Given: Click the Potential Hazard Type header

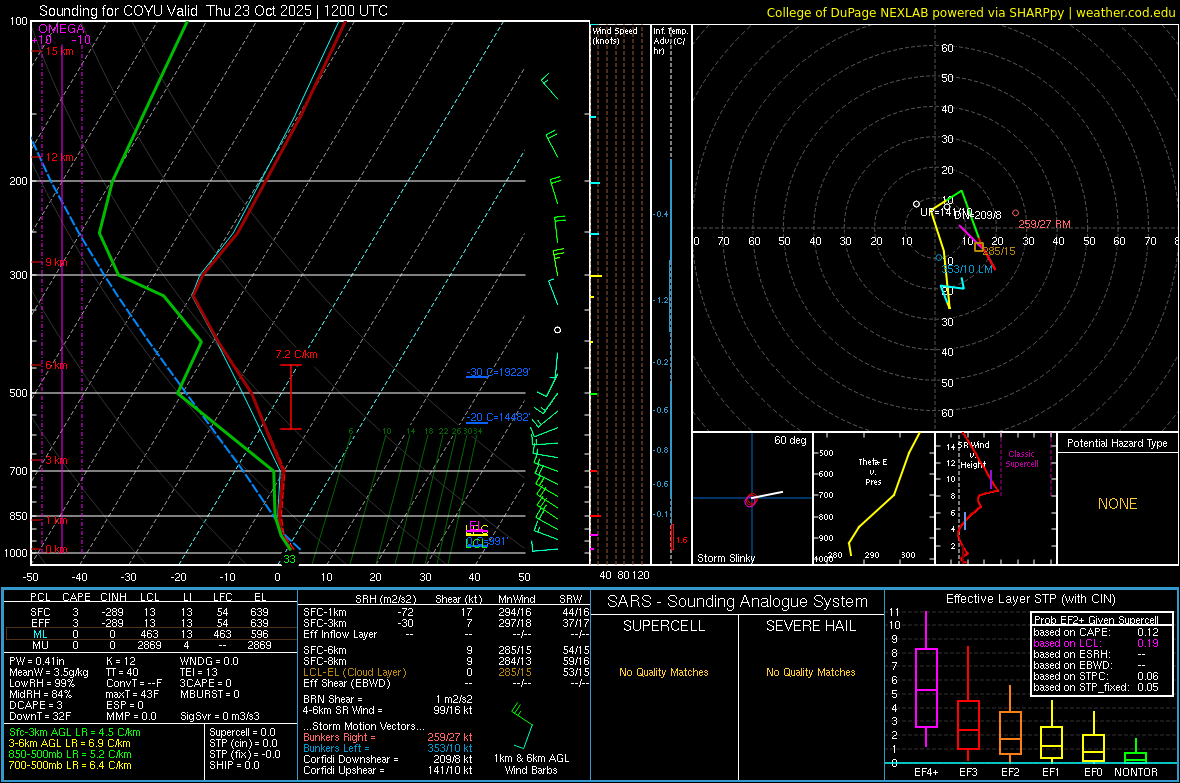Looking at the screenshot, I should [x=1117, y=443].
